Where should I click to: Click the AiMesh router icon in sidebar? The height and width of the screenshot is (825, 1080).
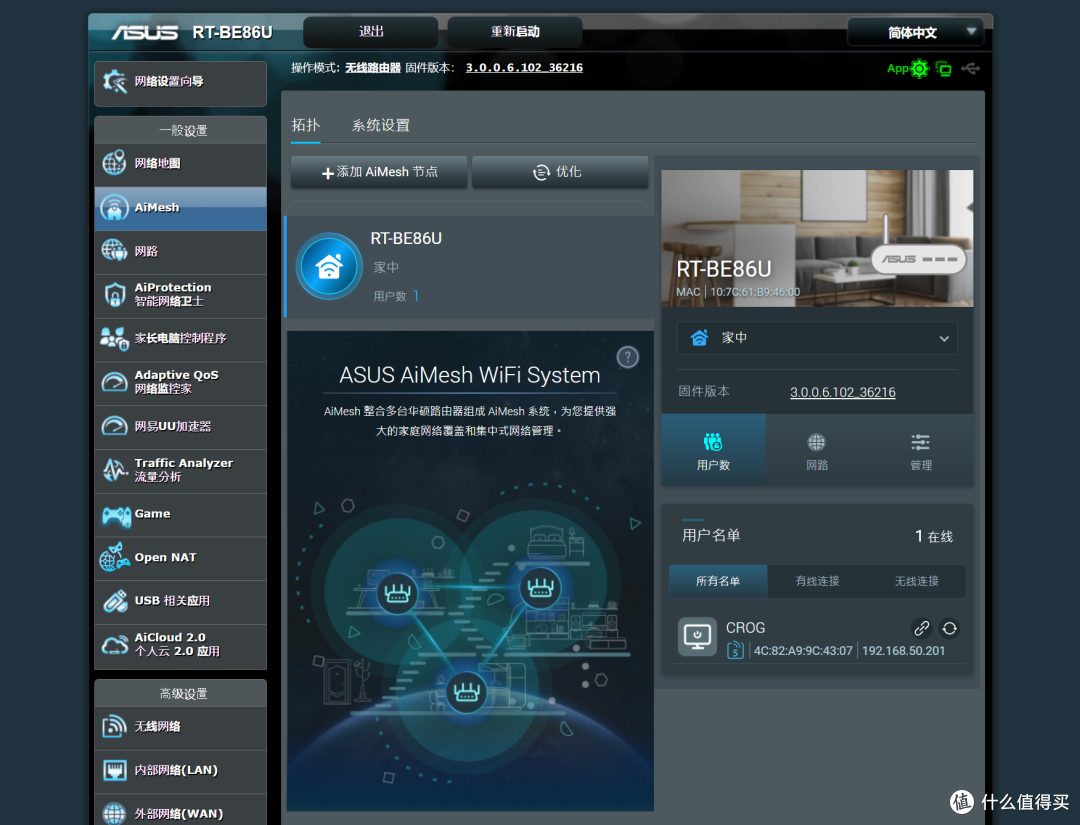(x=114, y=207)
